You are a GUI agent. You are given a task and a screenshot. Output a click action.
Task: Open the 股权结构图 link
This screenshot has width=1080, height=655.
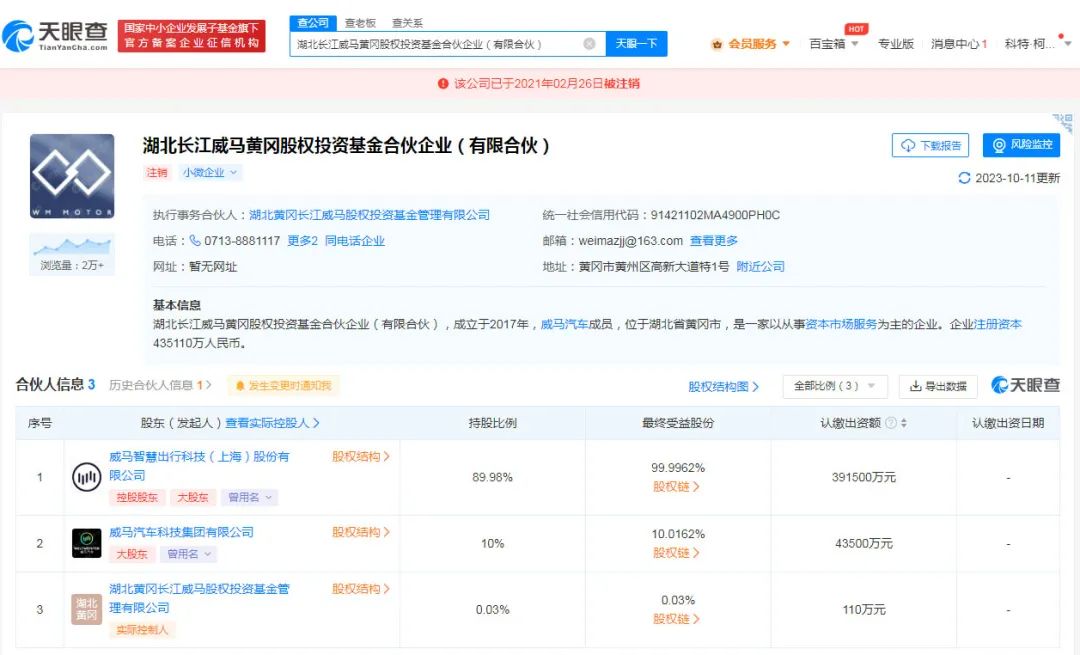coord(723,386)
